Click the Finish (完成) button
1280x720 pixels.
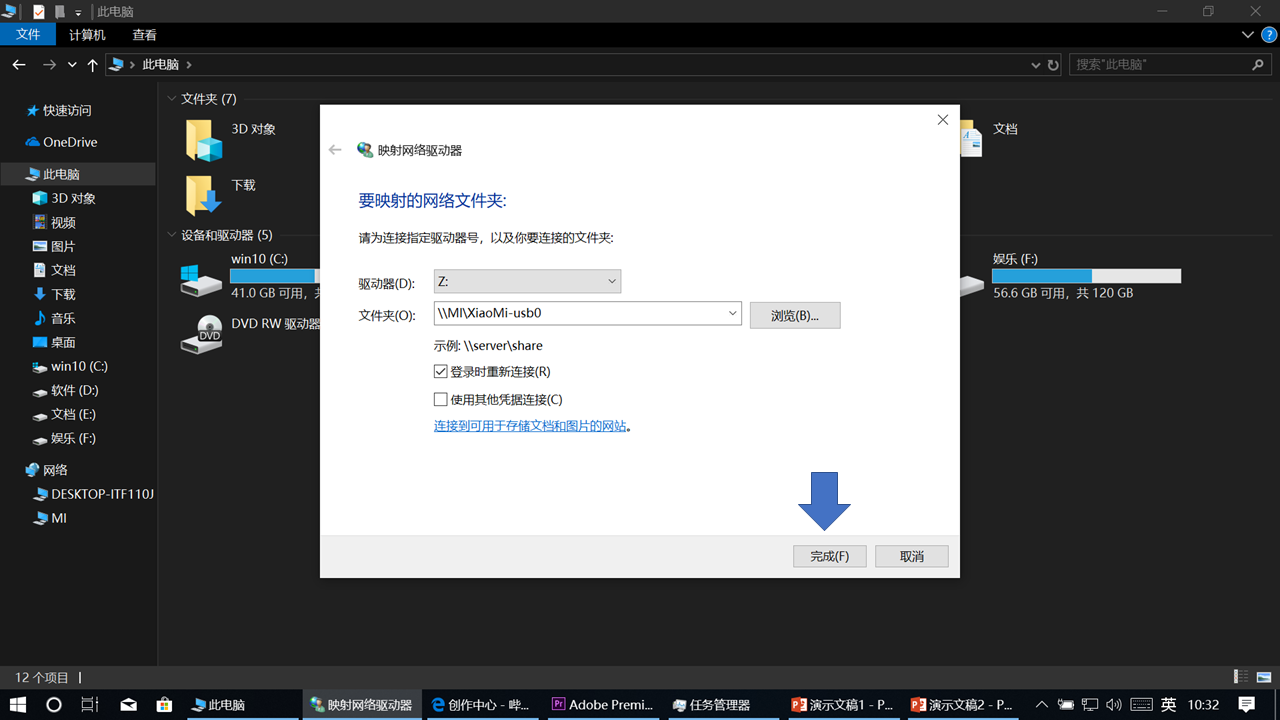830,556
